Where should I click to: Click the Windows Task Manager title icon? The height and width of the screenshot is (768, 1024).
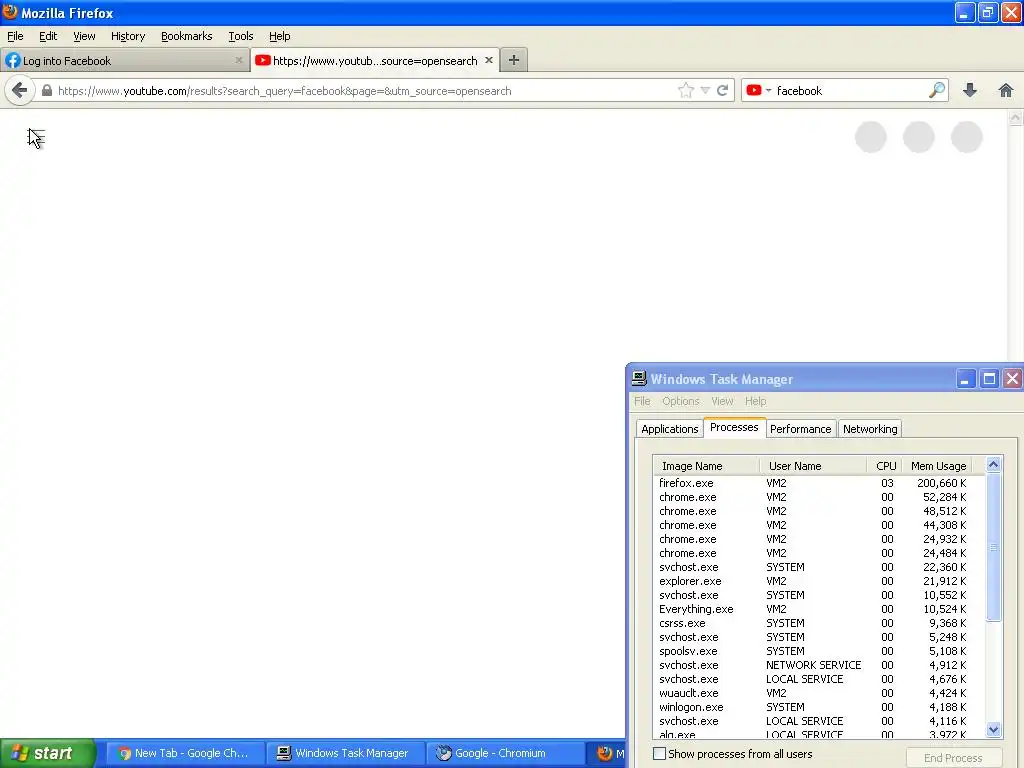tap(639, 379)
